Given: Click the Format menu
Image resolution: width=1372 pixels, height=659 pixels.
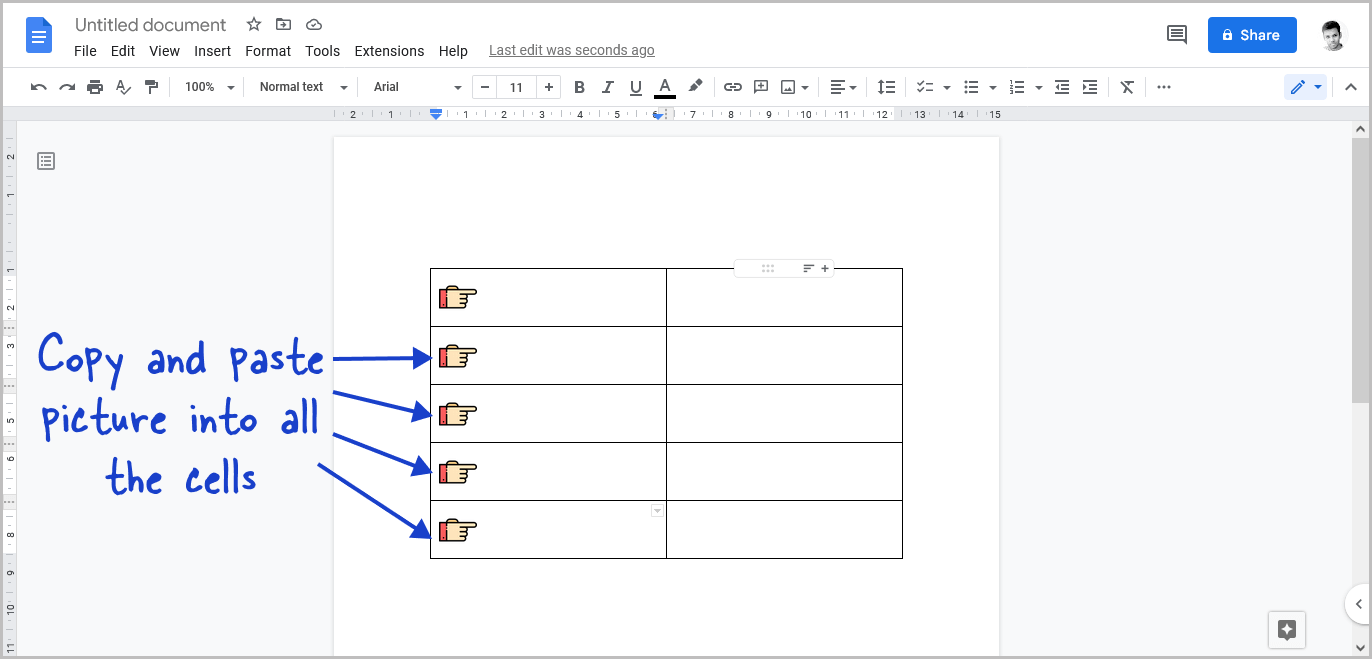Looking at the screenshot, I should tap(268, 51).
